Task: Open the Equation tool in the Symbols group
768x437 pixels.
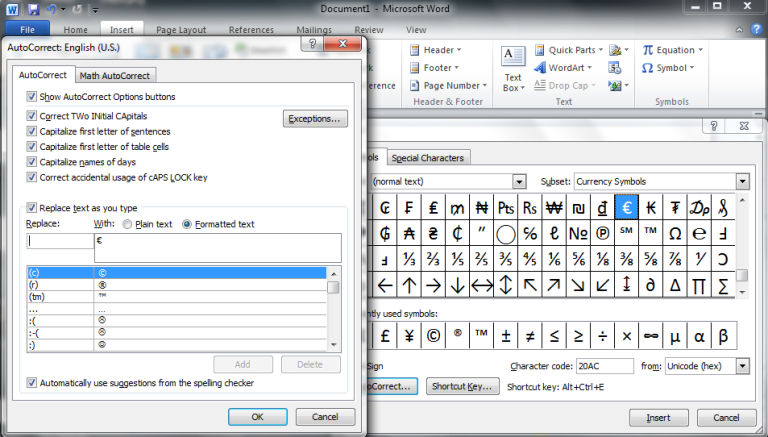Action: click(672, 50)
